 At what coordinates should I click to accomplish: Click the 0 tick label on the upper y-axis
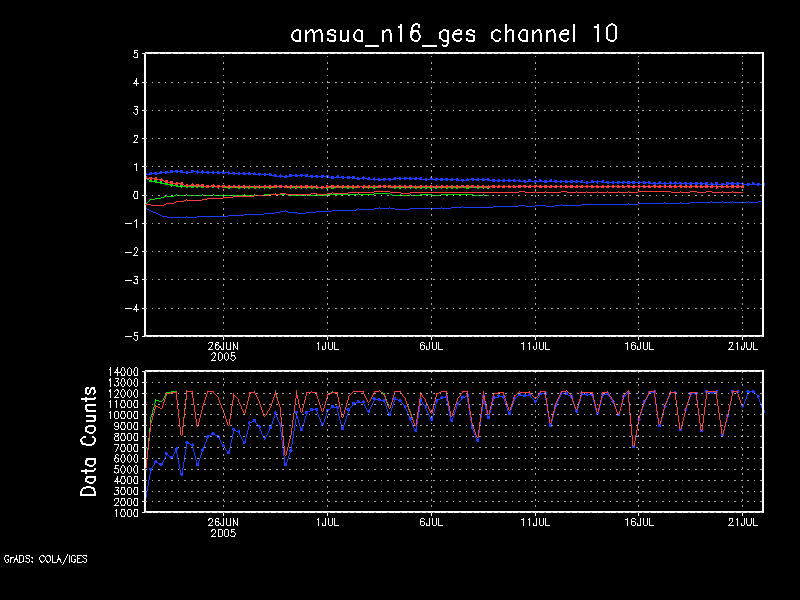pos(135,196)
